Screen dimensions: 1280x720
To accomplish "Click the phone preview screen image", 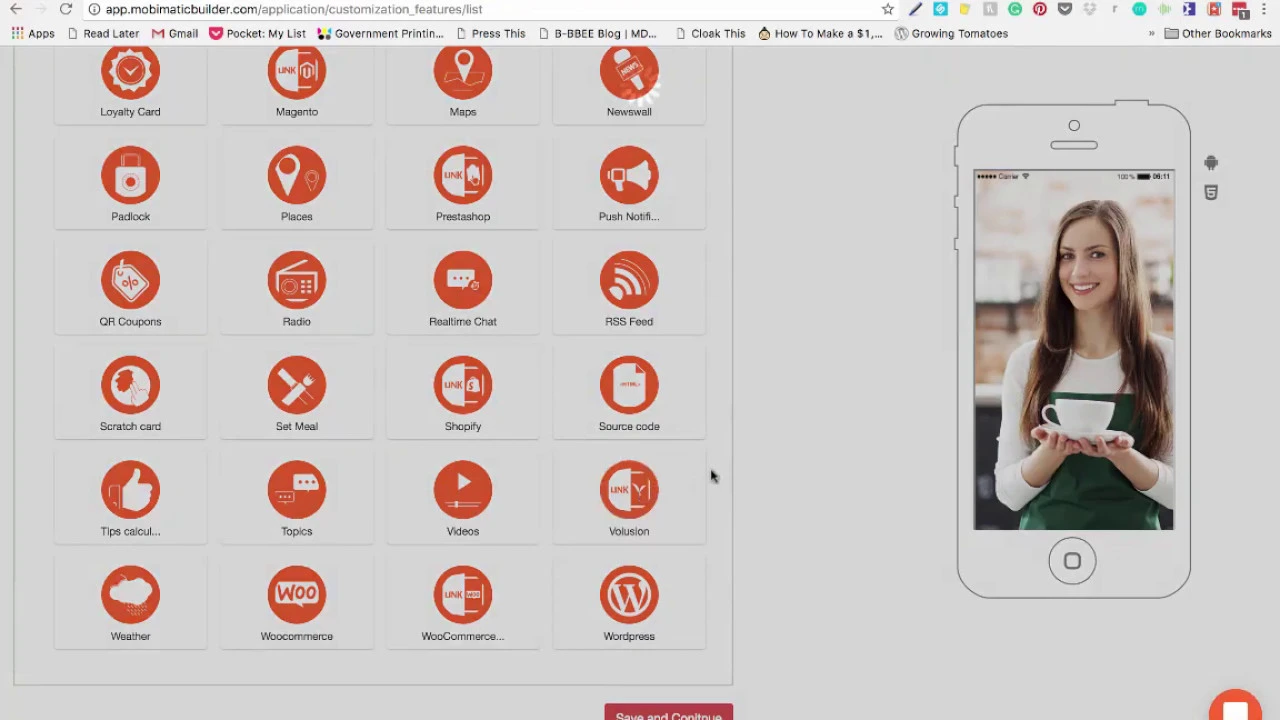I will (1073, 350).
